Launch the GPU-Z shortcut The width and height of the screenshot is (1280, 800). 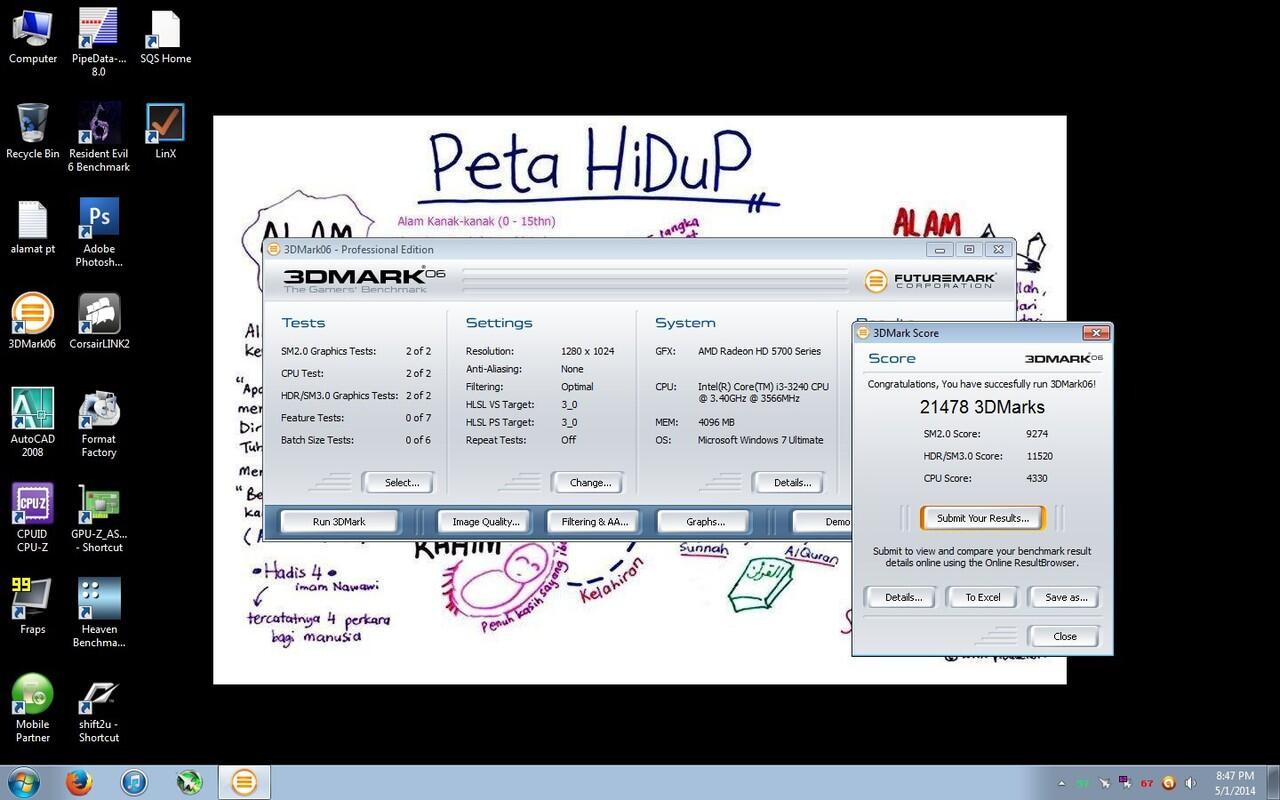coord(99,517)
